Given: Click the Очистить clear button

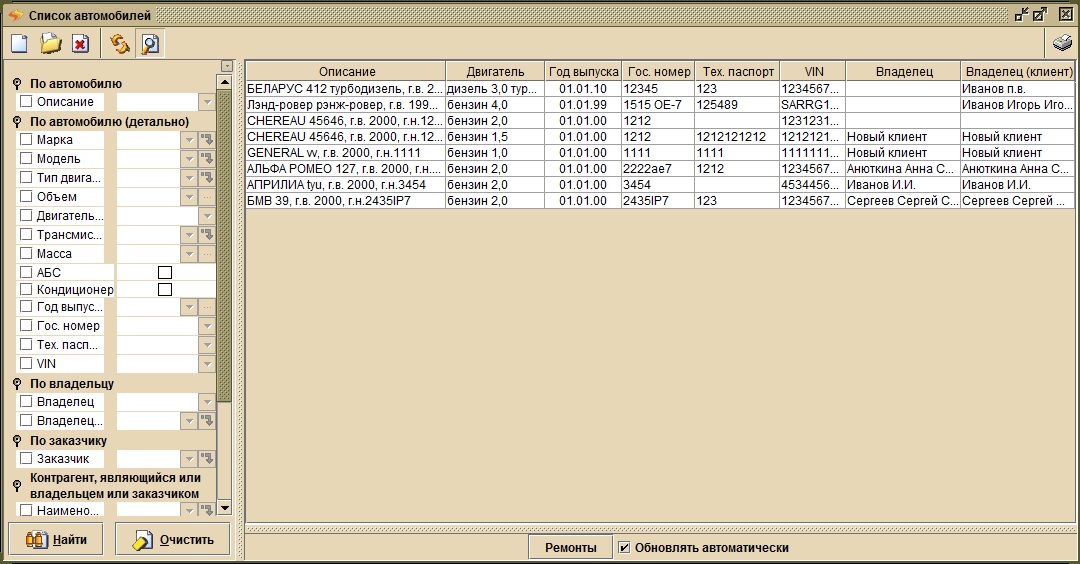Looking at the screenshot, I should point(174,540).
